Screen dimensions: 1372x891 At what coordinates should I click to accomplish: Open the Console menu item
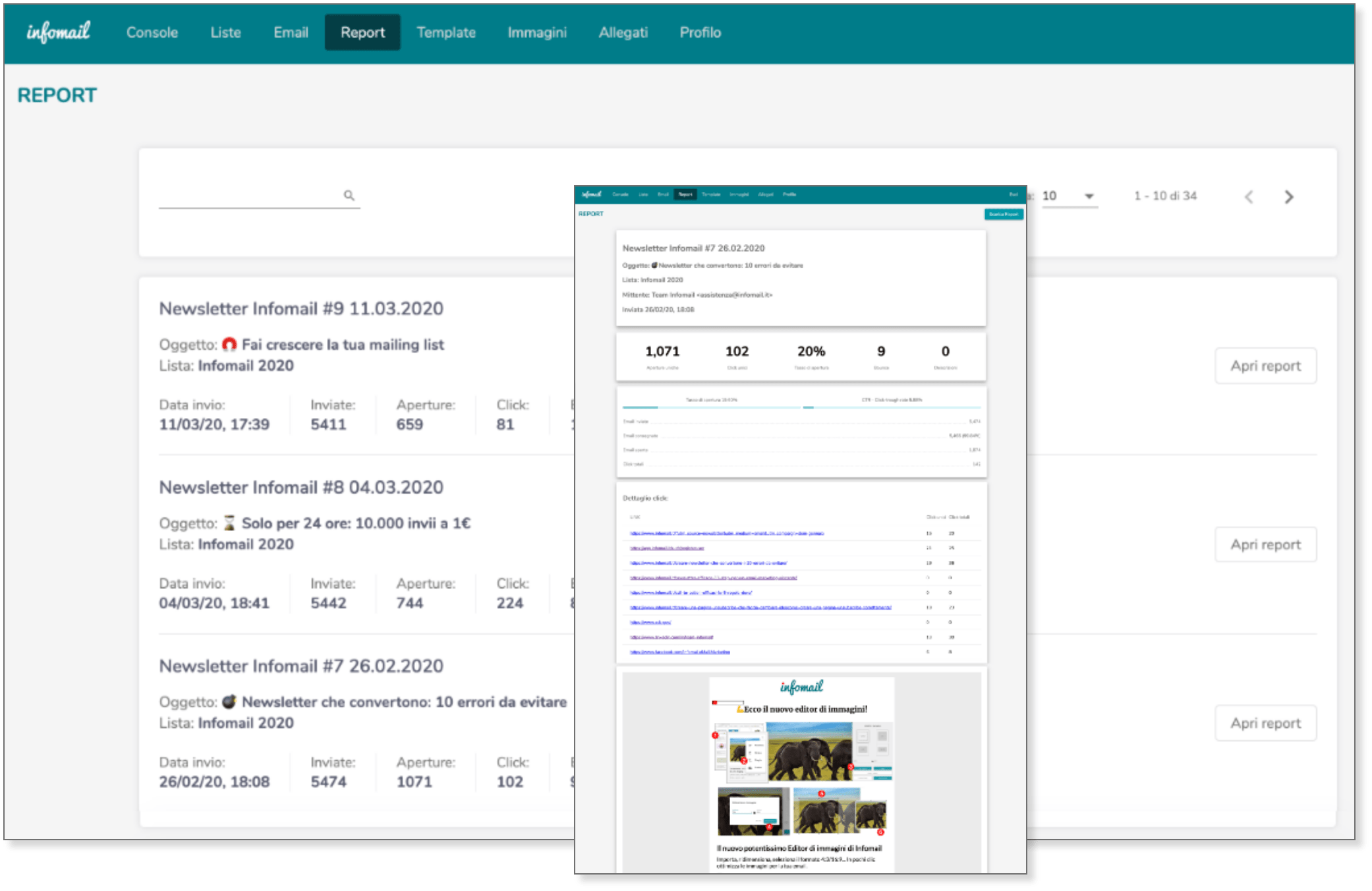tap(152, 32)
